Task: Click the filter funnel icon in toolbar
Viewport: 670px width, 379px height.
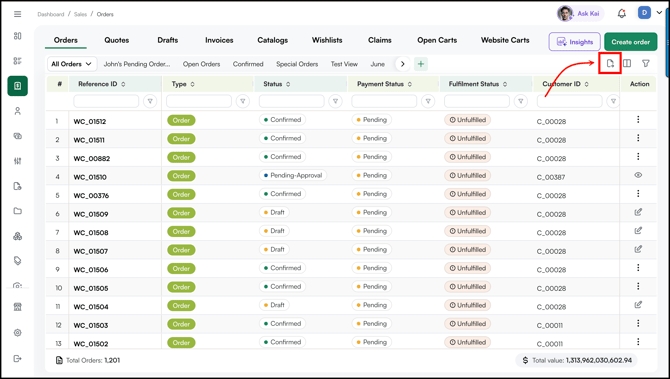Action: [x=646, y=64]
